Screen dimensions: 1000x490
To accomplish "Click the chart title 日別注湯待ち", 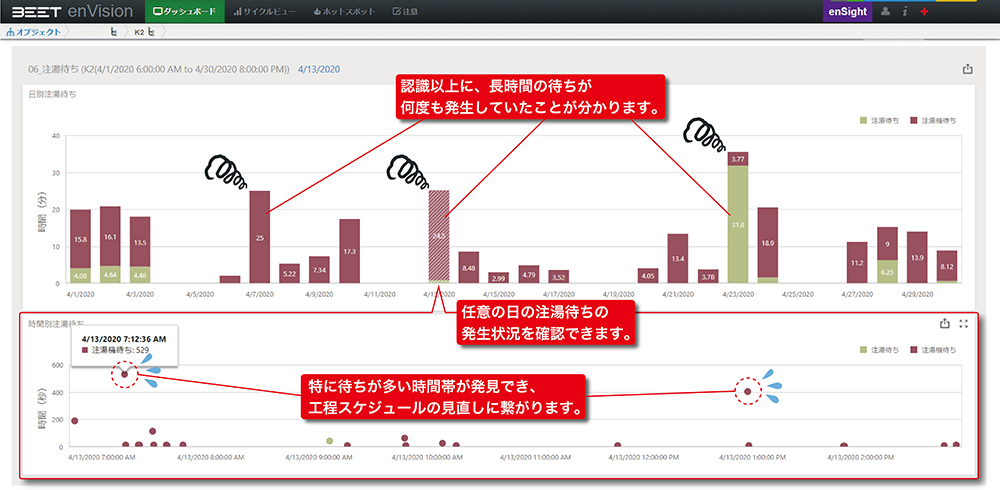I will [x=52, y=94].
